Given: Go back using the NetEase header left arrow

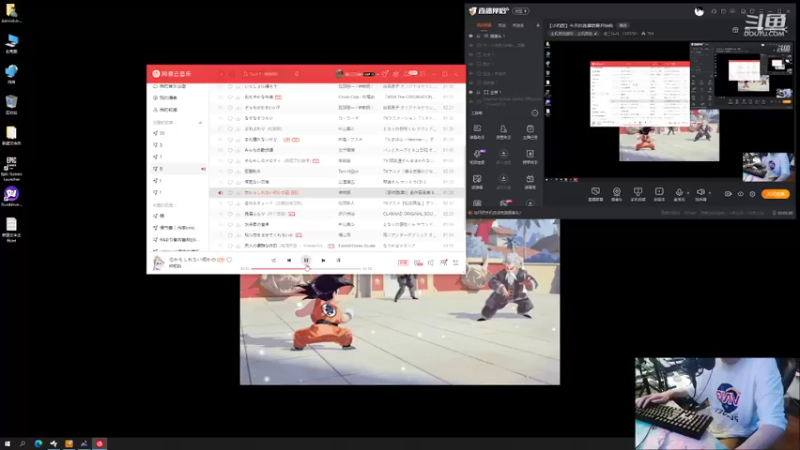Looking at the screenshot, I should [x=221, y=74].
